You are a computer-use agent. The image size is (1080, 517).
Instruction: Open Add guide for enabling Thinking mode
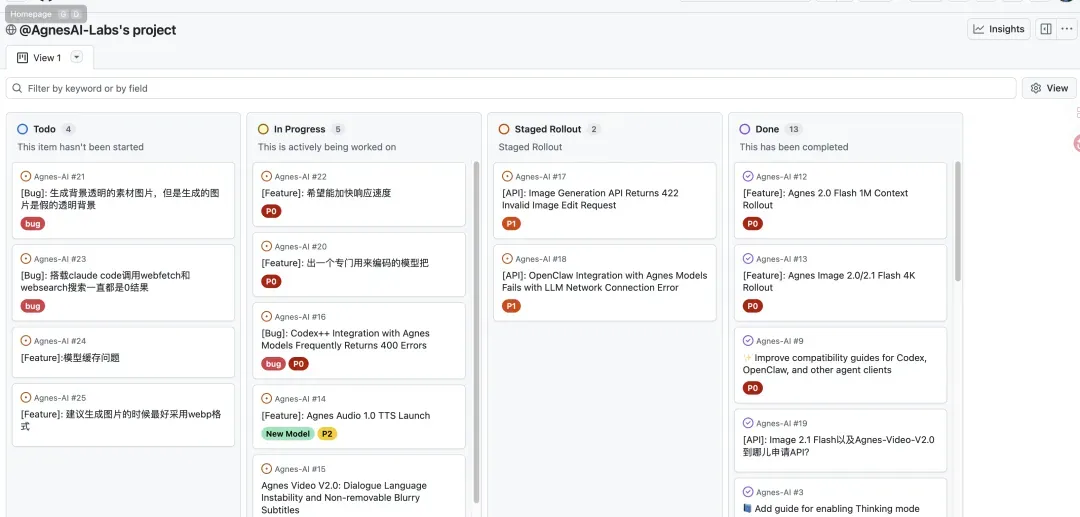pyautogui.click(x=831, y=508)
